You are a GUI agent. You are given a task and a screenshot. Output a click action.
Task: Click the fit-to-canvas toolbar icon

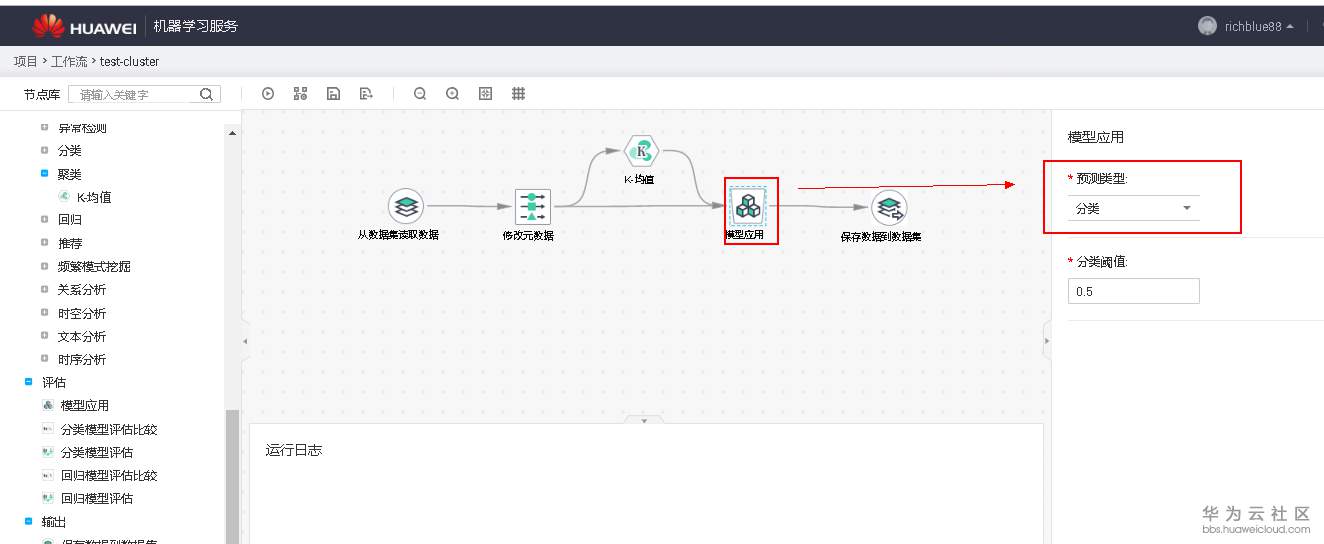(486, 94)
